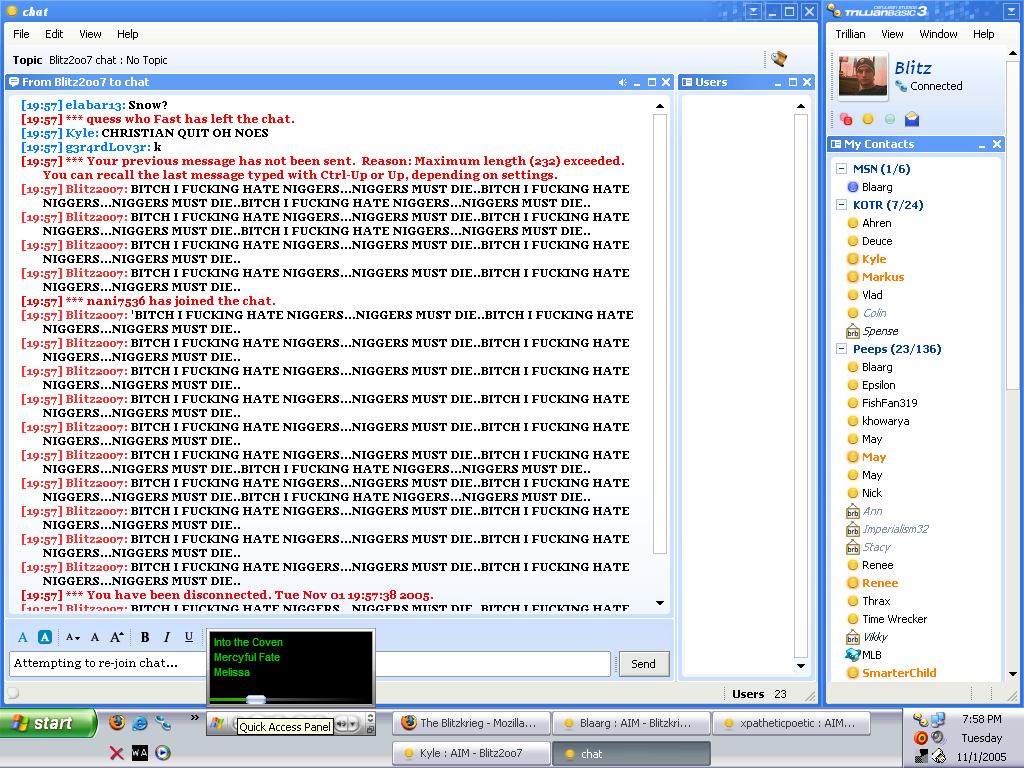Toggle bold text formatting
This screenshot has height=768, width=1024.
click(x=145, y=637)
